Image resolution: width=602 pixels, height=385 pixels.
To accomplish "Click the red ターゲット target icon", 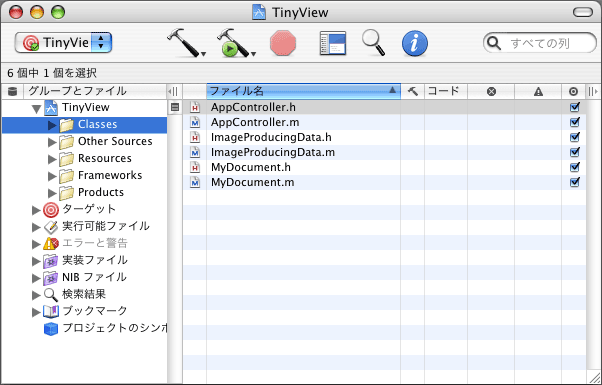I will click(x=51, y=210).
